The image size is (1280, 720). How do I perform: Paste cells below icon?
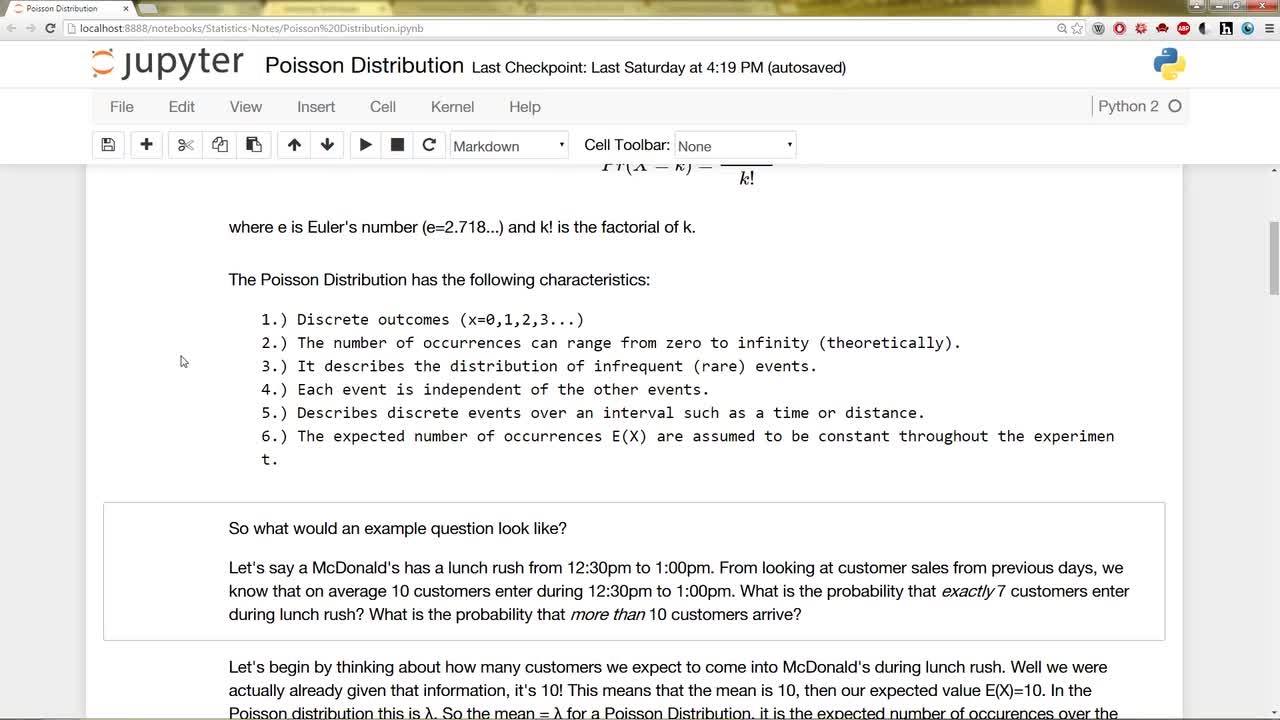pyautogui.click(x=254, y=145)
